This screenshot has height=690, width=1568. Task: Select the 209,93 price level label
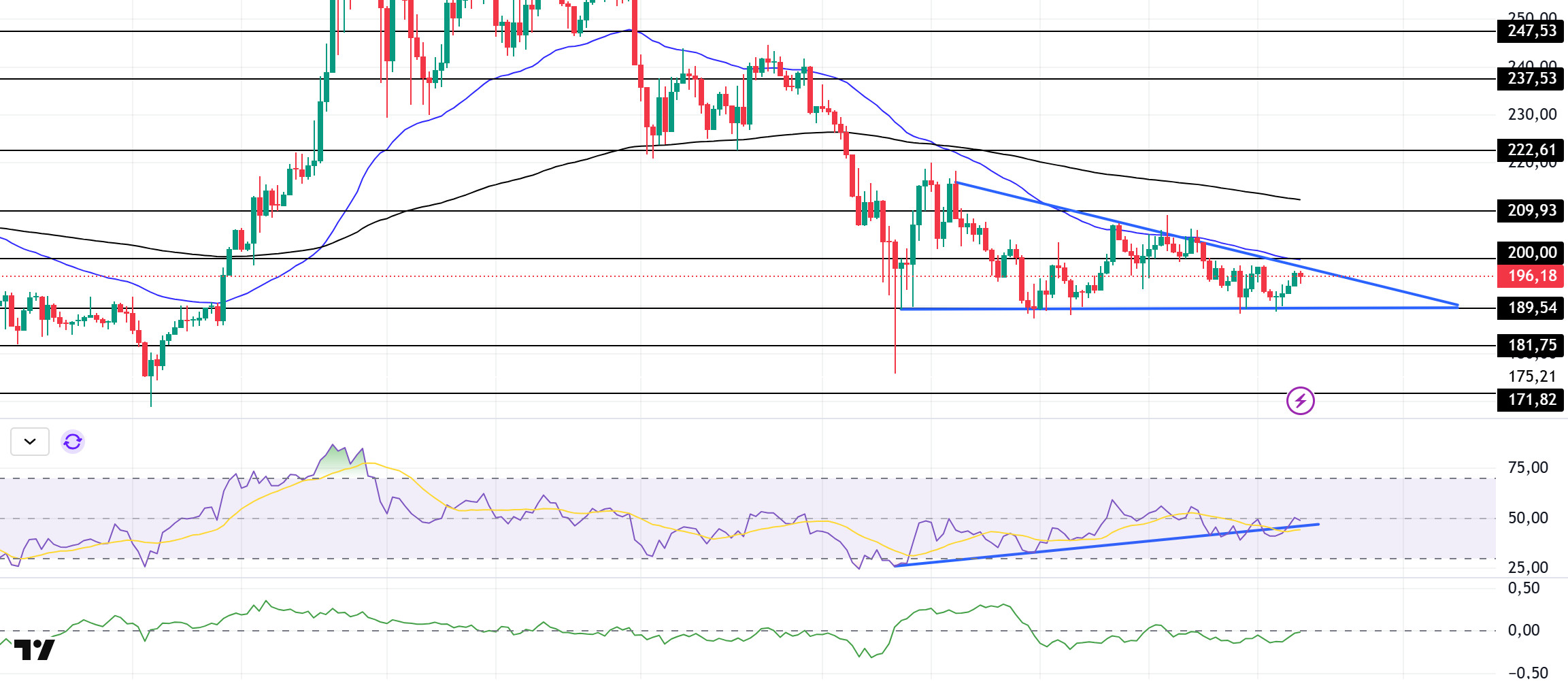[1531, 211]
